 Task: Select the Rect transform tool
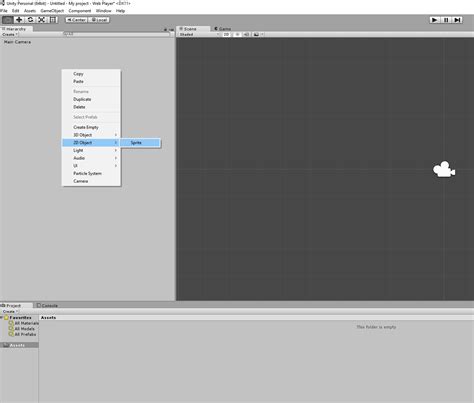53,20
